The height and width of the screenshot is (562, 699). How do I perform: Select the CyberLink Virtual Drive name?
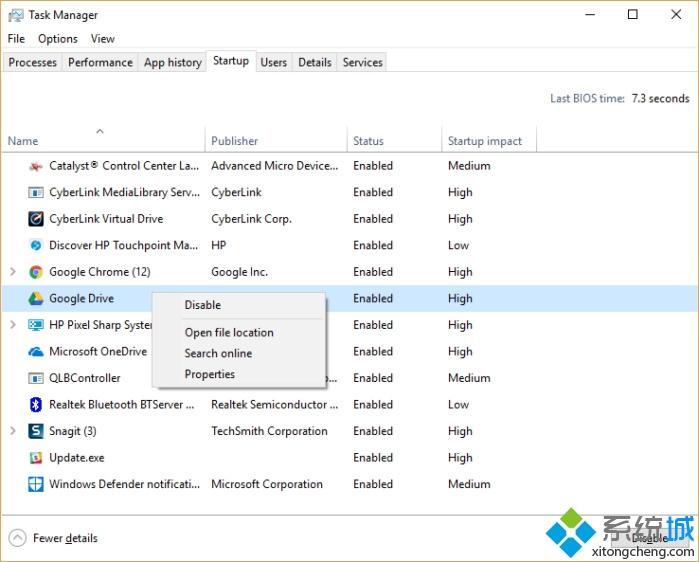pos(106,219)
